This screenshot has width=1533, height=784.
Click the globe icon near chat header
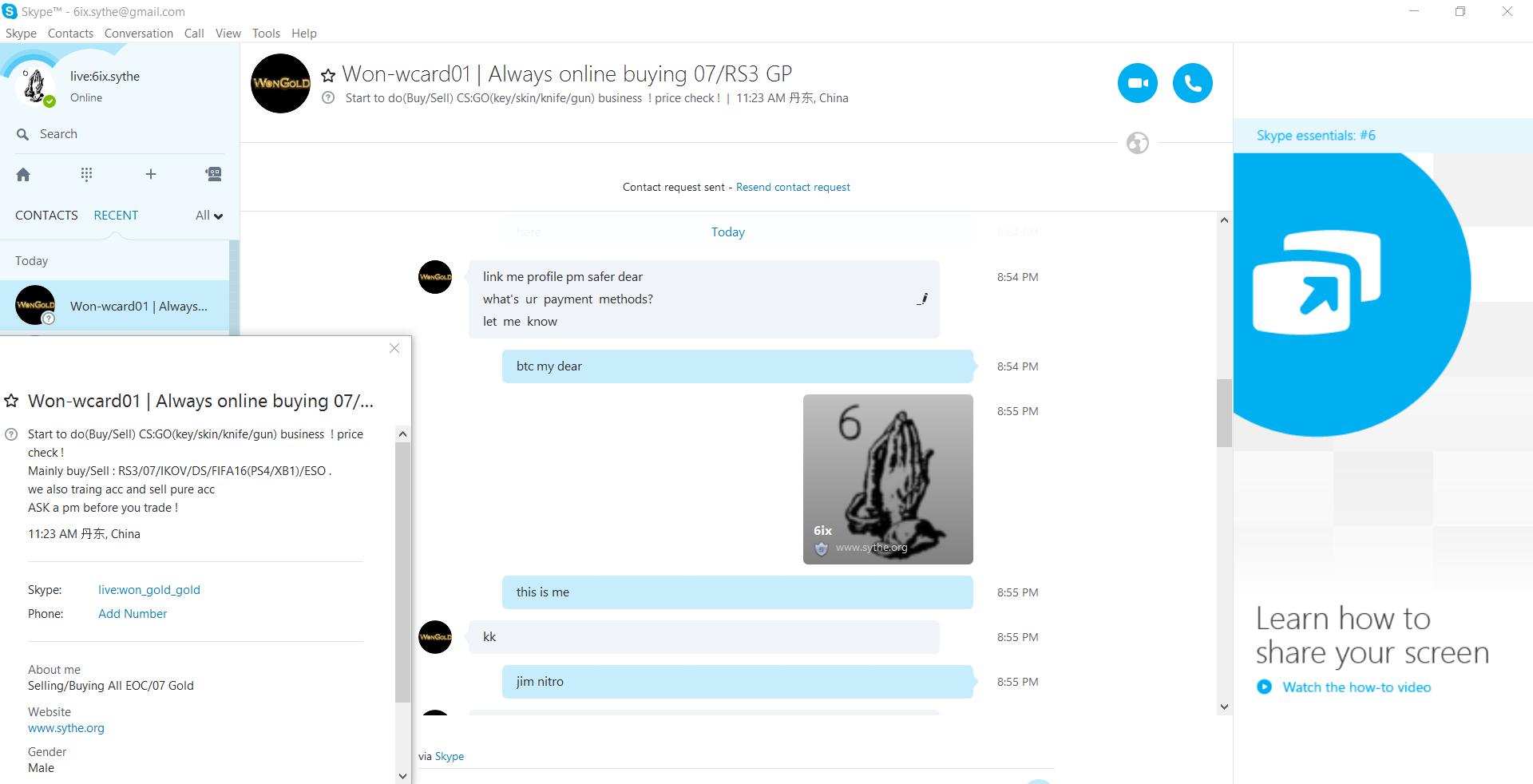click(x=1137, y=143)
